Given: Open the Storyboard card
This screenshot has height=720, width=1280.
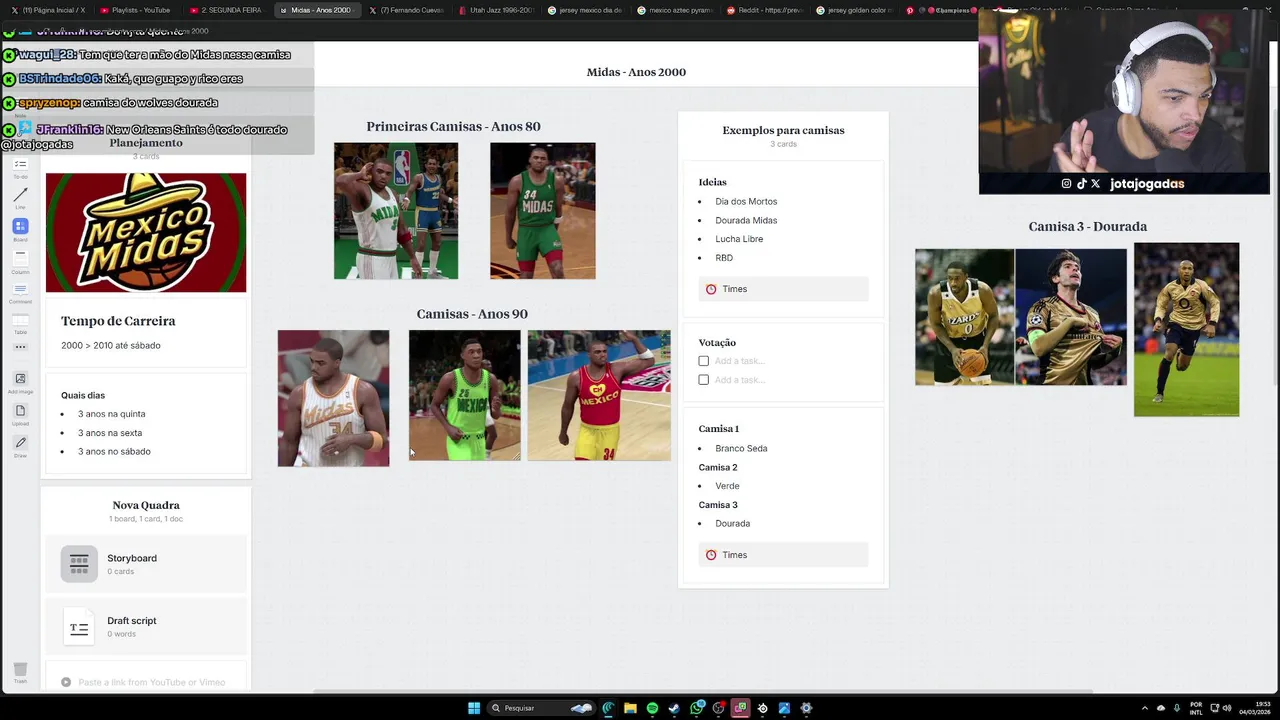Looking at the screenshot, I should click(146, 564).
